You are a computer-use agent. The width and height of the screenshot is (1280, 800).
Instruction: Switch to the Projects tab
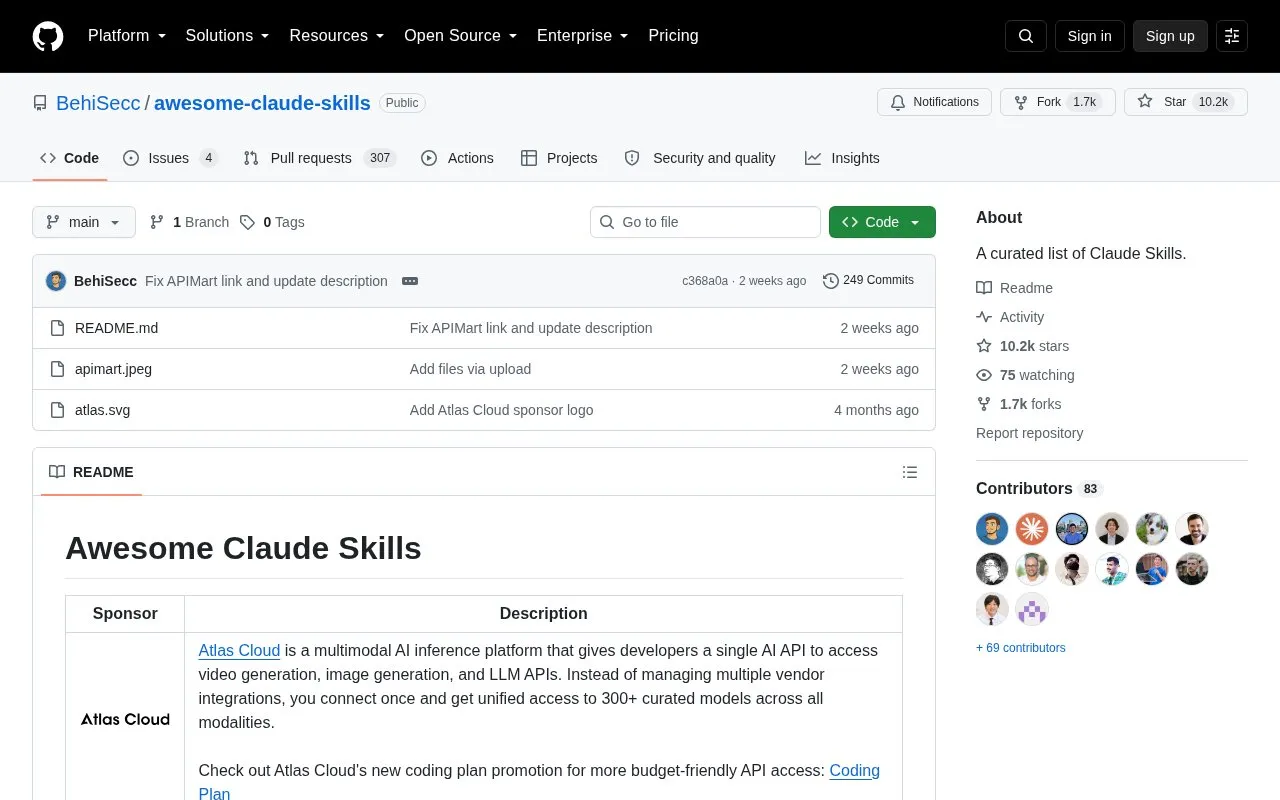click(559, 158)
